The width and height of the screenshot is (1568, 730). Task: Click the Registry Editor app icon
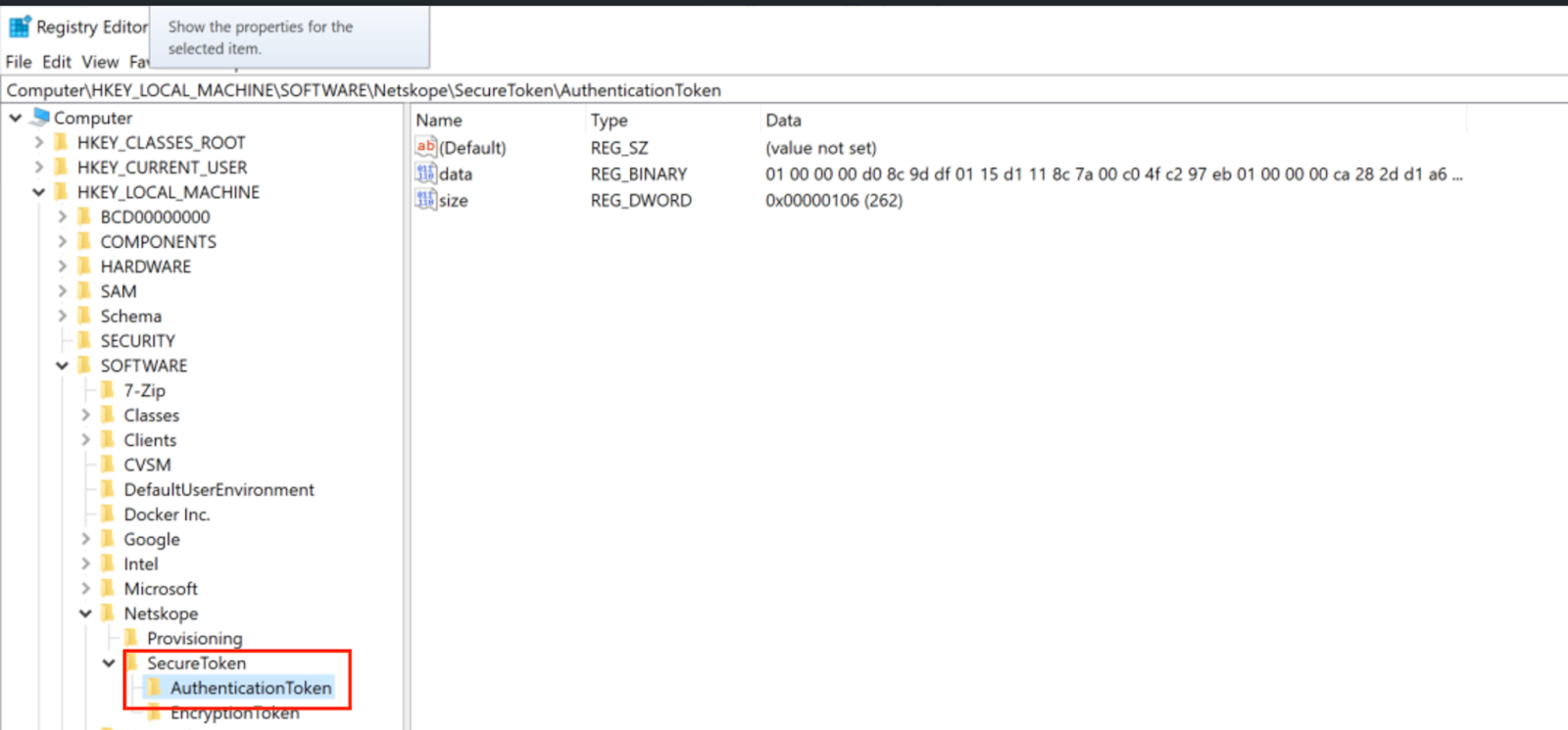[20, 26]
